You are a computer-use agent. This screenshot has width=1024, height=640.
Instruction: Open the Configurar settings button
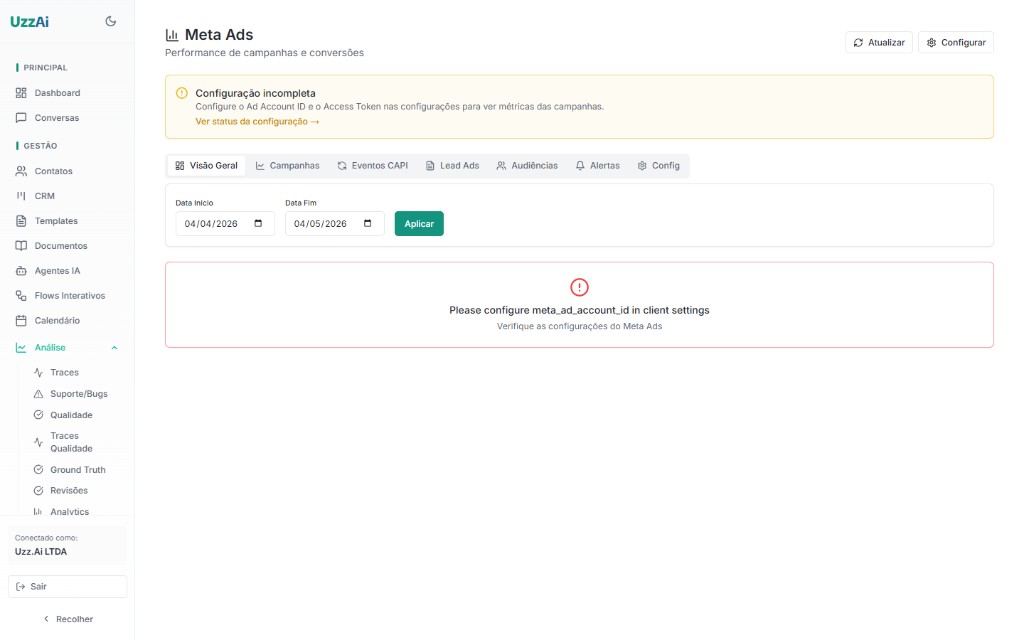(x=955, y=42)
